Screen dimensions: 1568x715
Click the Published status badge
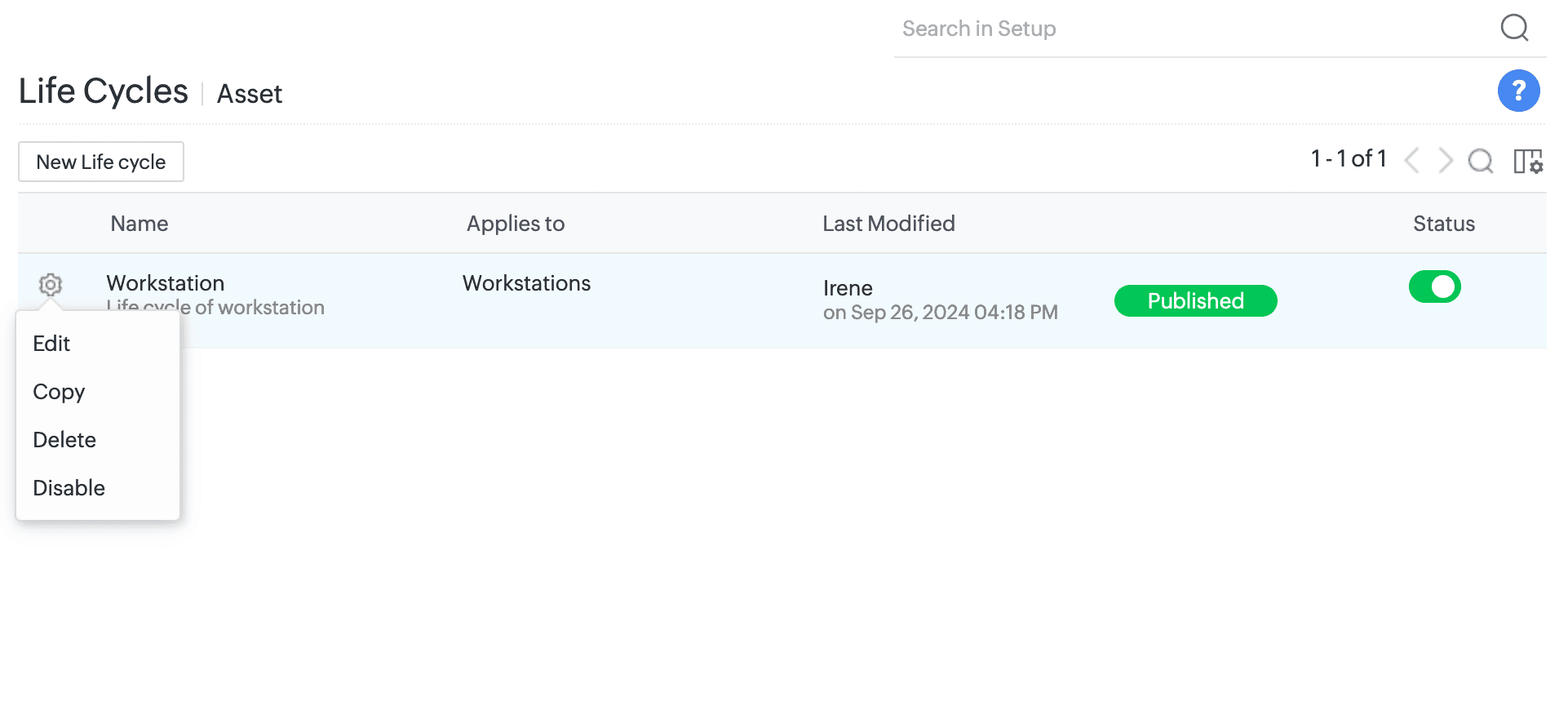click(x=1195, y=301)
